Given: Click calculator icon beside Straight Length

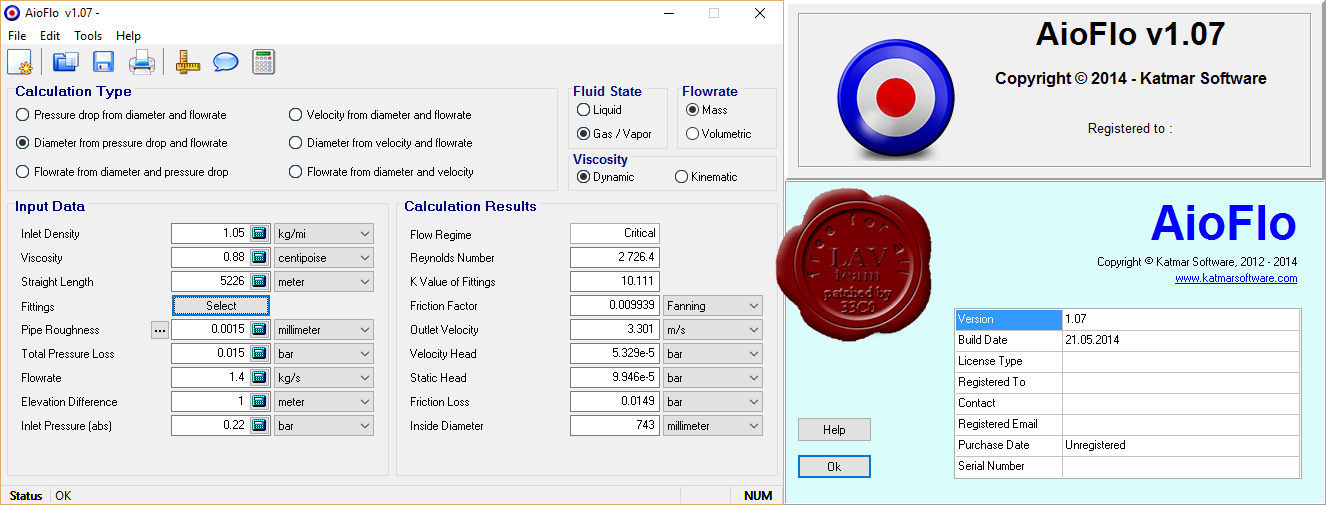Looking at the screenshot, I should [259, 281].
